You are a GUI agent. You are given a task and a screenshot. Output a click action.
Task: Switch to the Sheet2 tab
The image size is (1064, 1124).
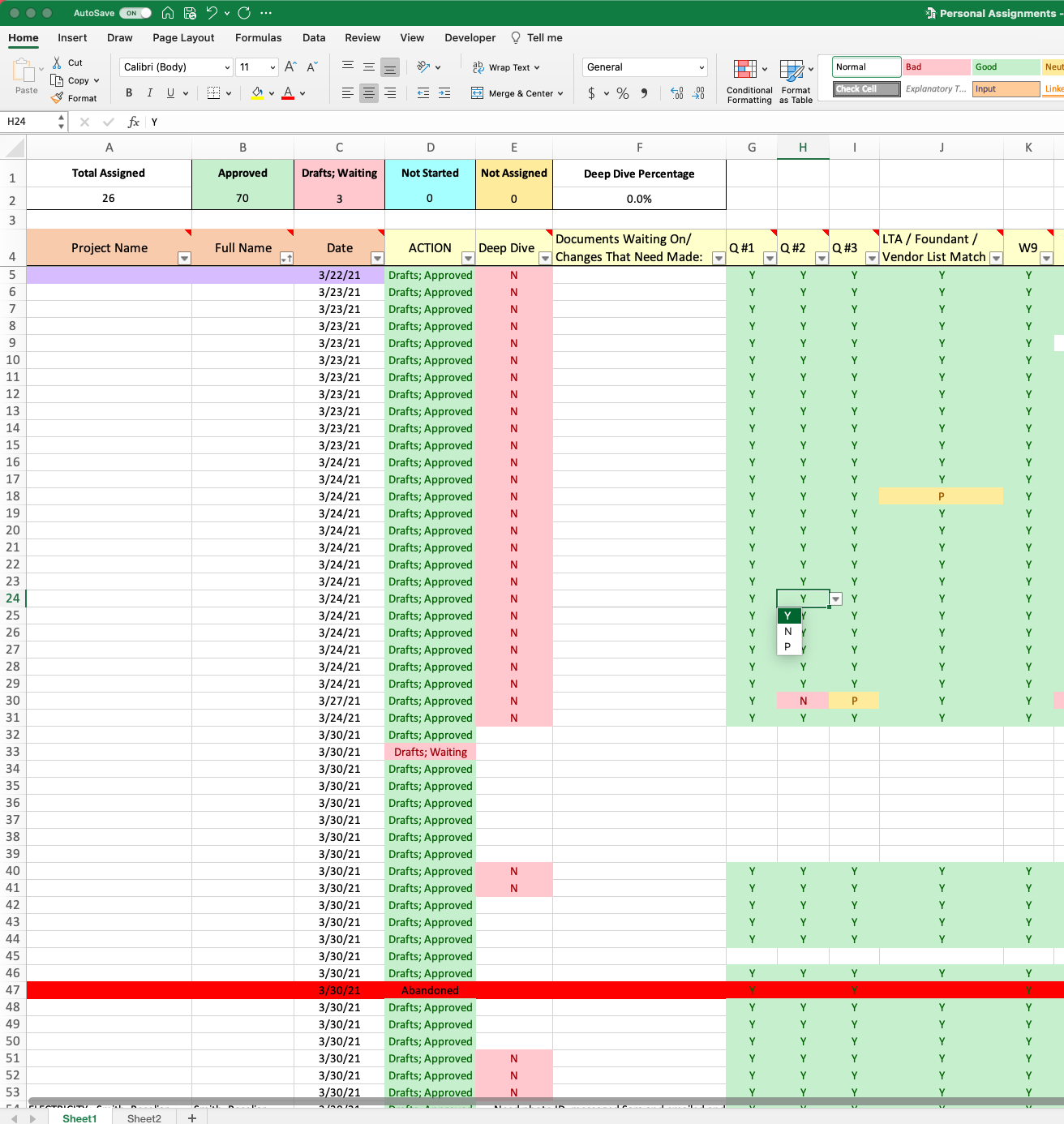pos(144,1118)
